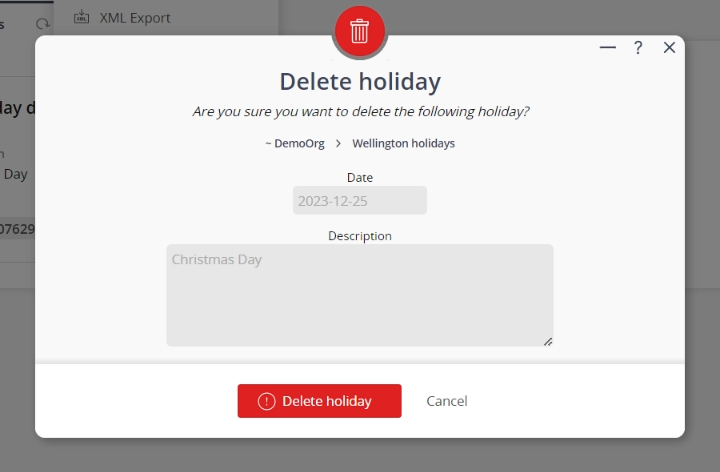The height and width of the screenshot is (472, 720).
Task: Cancel the holiday deletion
Action: click(447, 401)
